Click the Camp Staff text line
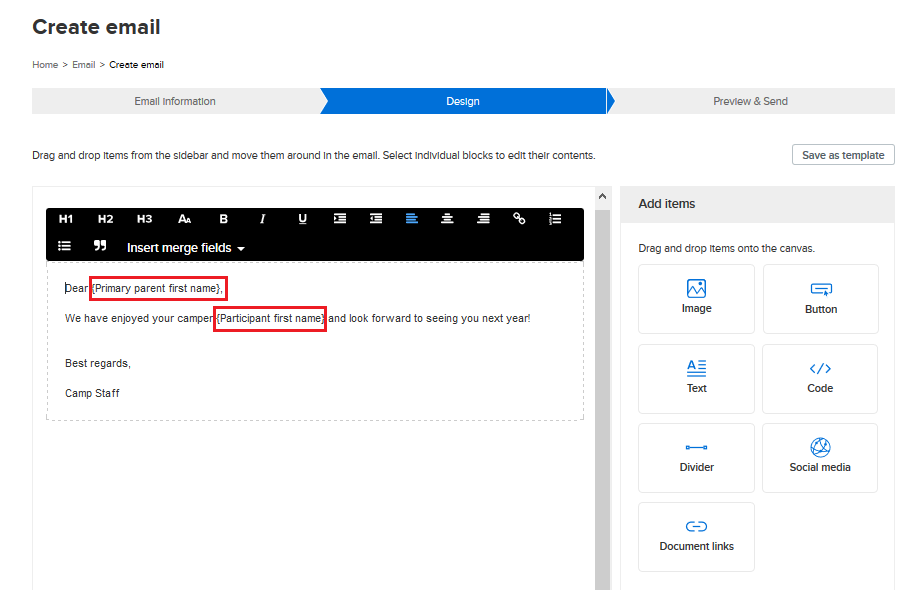The image size is (915, 599). tap(92, 393)
